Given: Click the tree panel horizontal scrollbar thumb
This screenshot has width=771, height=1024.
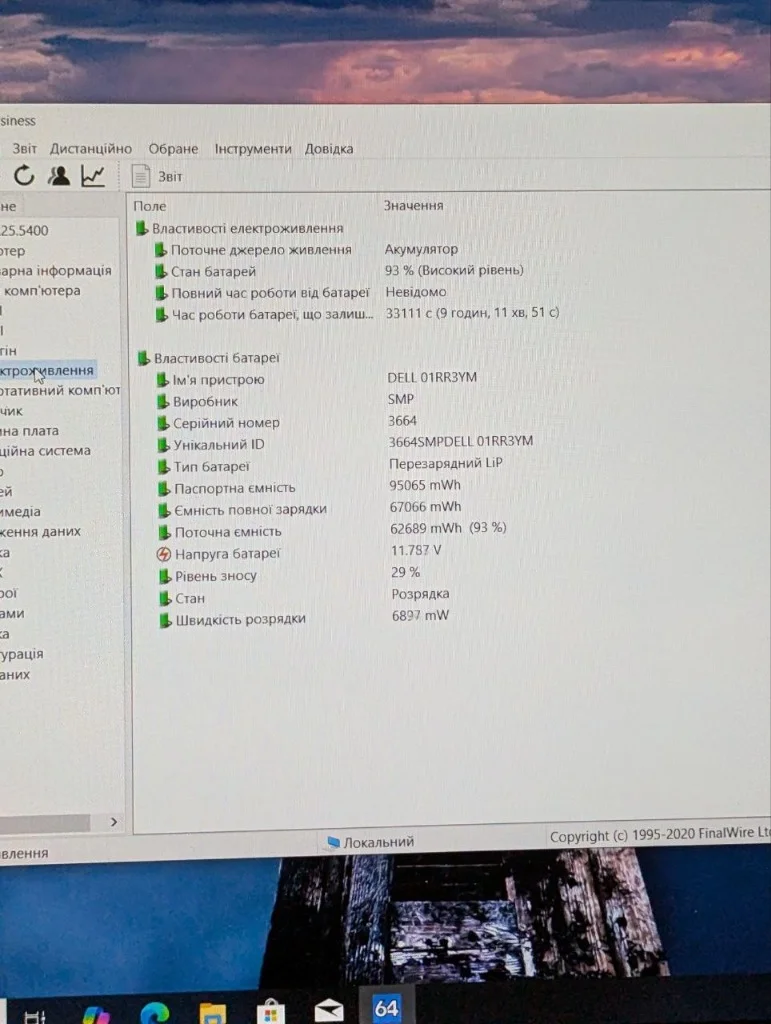Looking at the screenshot, I should (44, 822).
